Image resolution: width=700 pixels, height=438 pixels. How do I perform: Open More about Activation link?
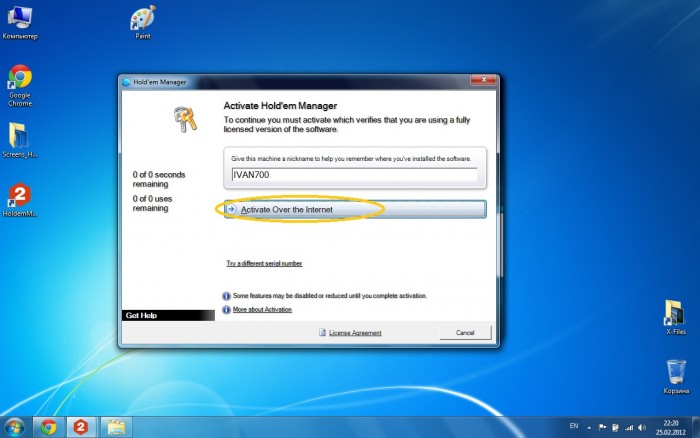click(262, 309)
